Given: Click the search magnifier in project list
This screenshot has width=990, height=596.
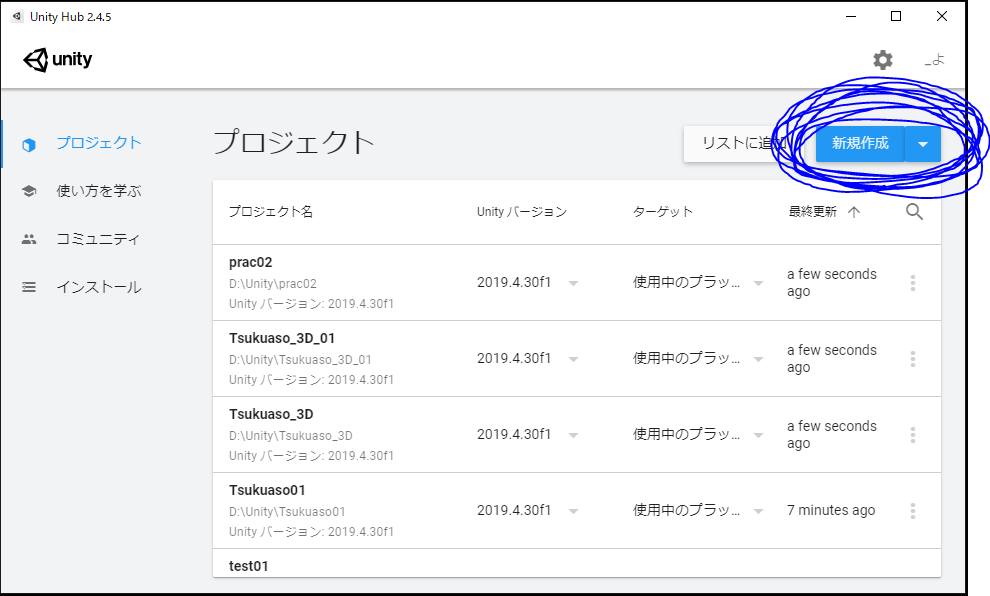Looking at the screenshot, I should click(x=914, y=212).
